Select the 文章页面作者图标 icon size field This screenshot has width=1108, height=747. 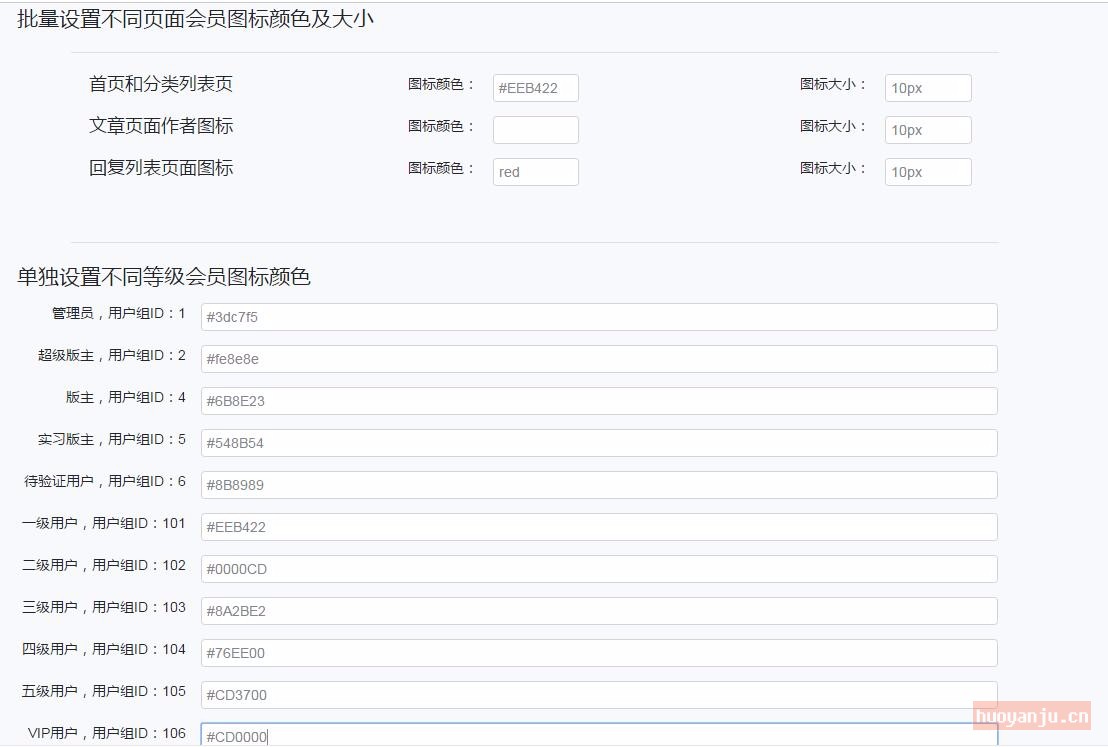[x=927, y=130]
